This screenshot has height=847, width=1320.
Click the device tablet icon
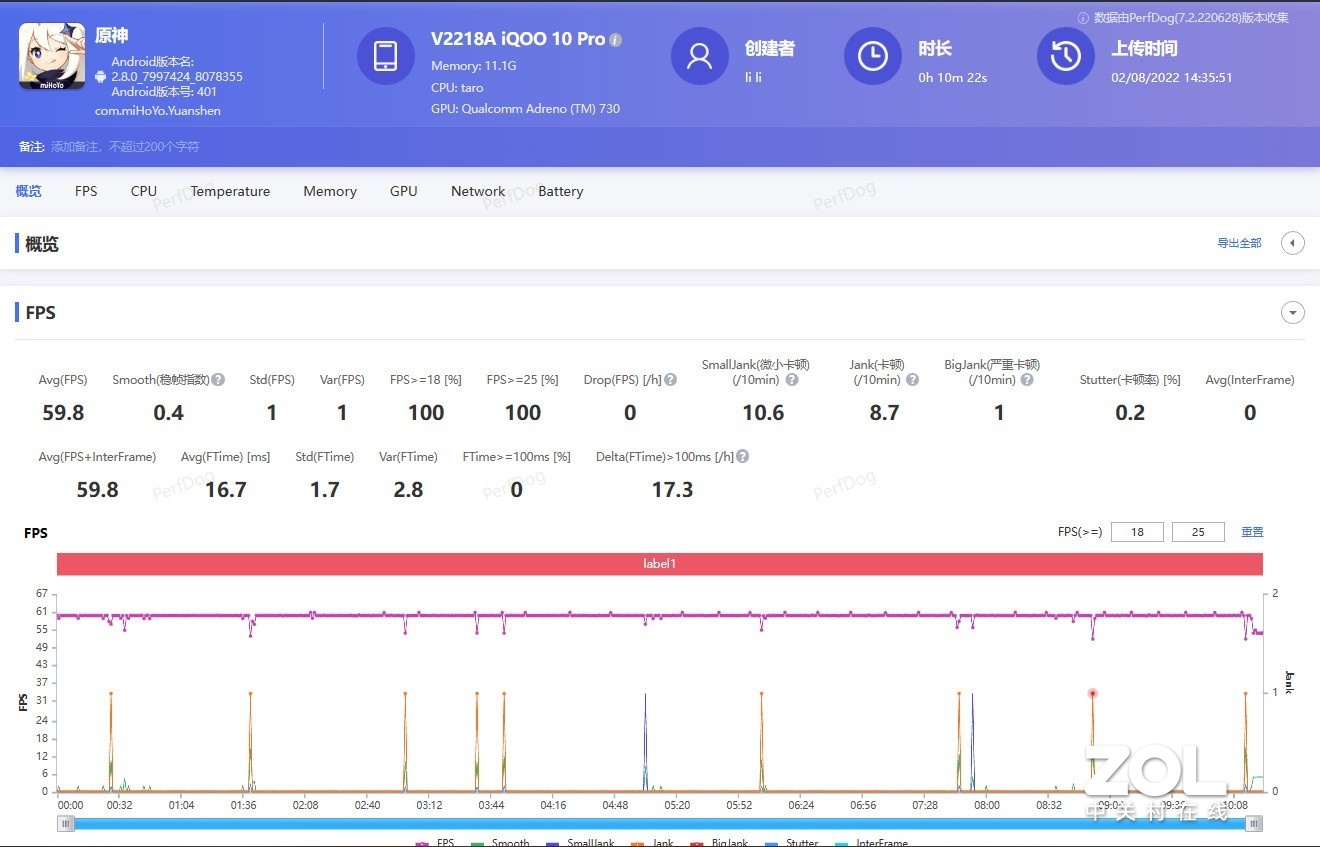(x=385, y=56)
